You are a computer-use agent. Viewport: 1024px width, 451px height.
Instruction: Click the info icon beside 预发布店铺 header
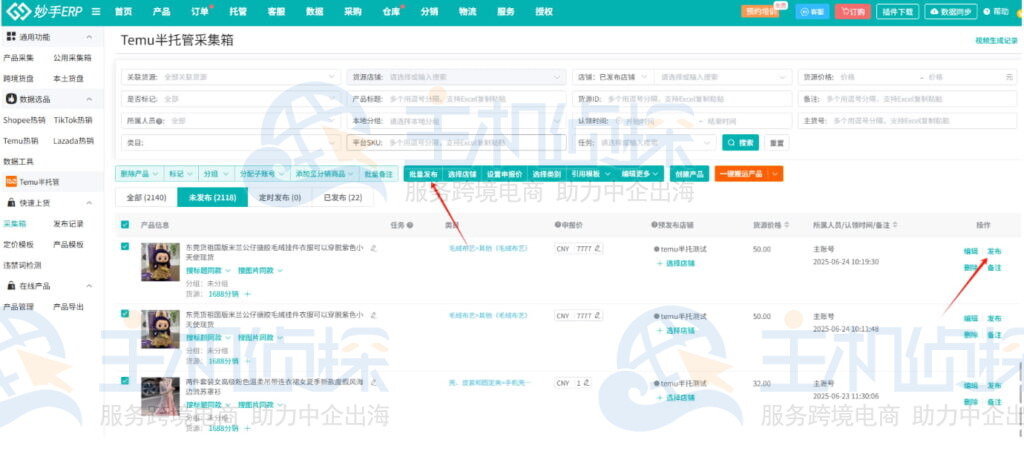click(654, 225)
